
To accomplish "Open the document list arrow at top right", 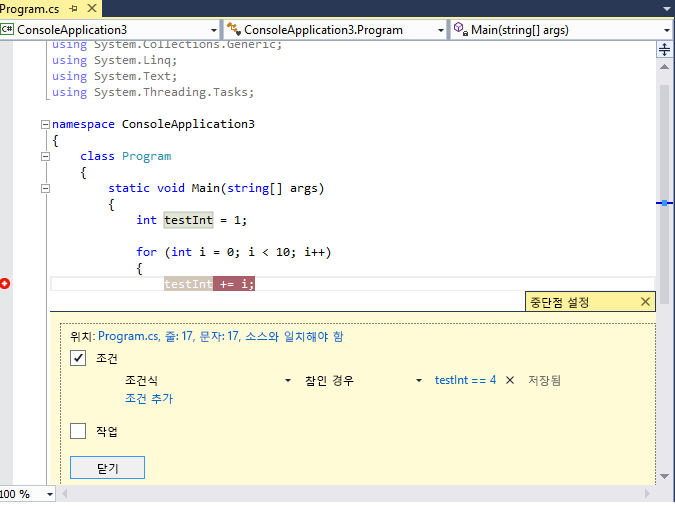I will [666, 8].
